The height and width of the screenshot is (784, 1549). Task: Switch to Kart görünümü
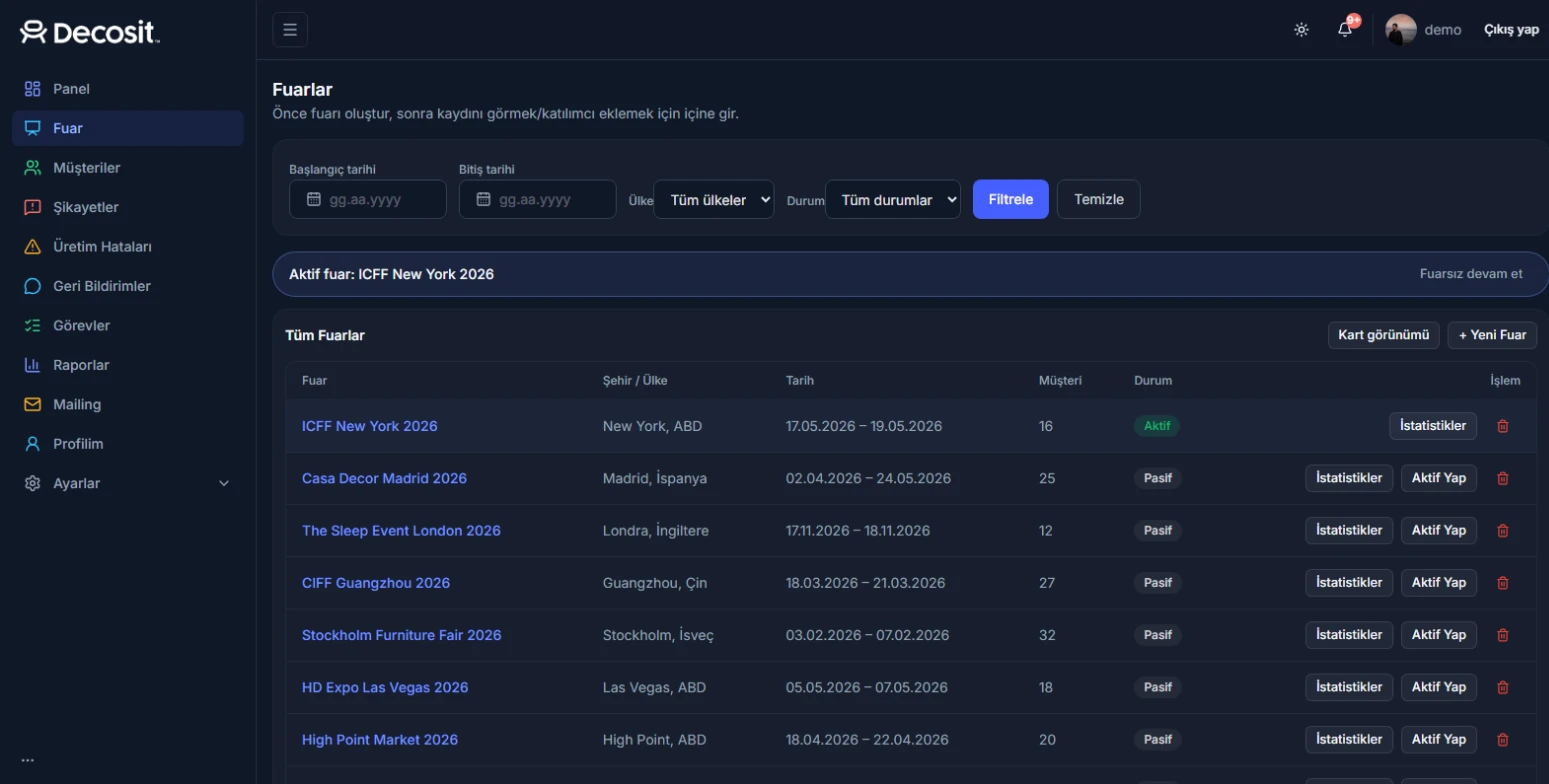pyautogui.click(x=1384, y=335)
